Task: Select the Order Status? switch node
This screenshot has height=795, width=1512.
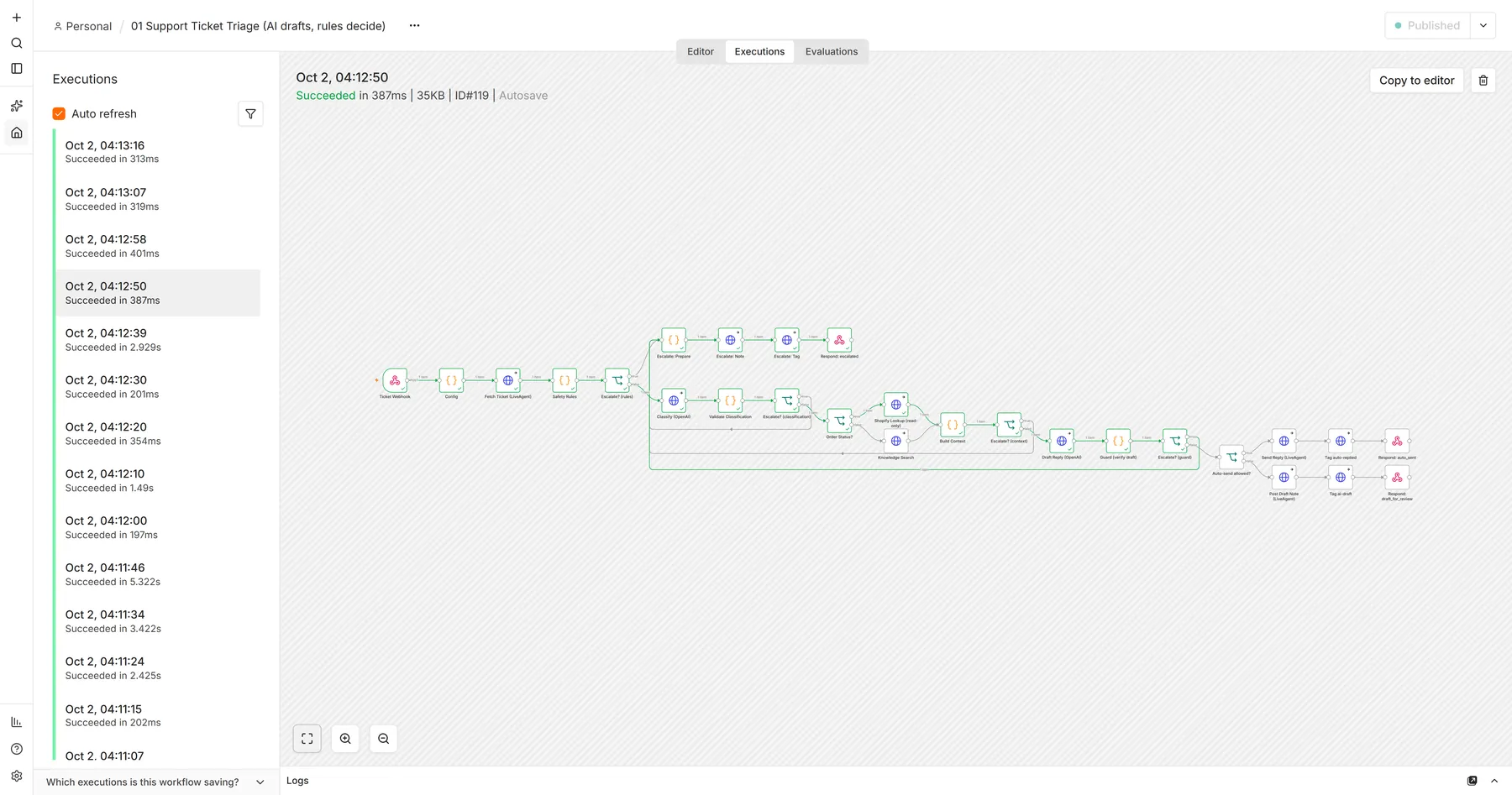Action: click(x=839, y=421)
